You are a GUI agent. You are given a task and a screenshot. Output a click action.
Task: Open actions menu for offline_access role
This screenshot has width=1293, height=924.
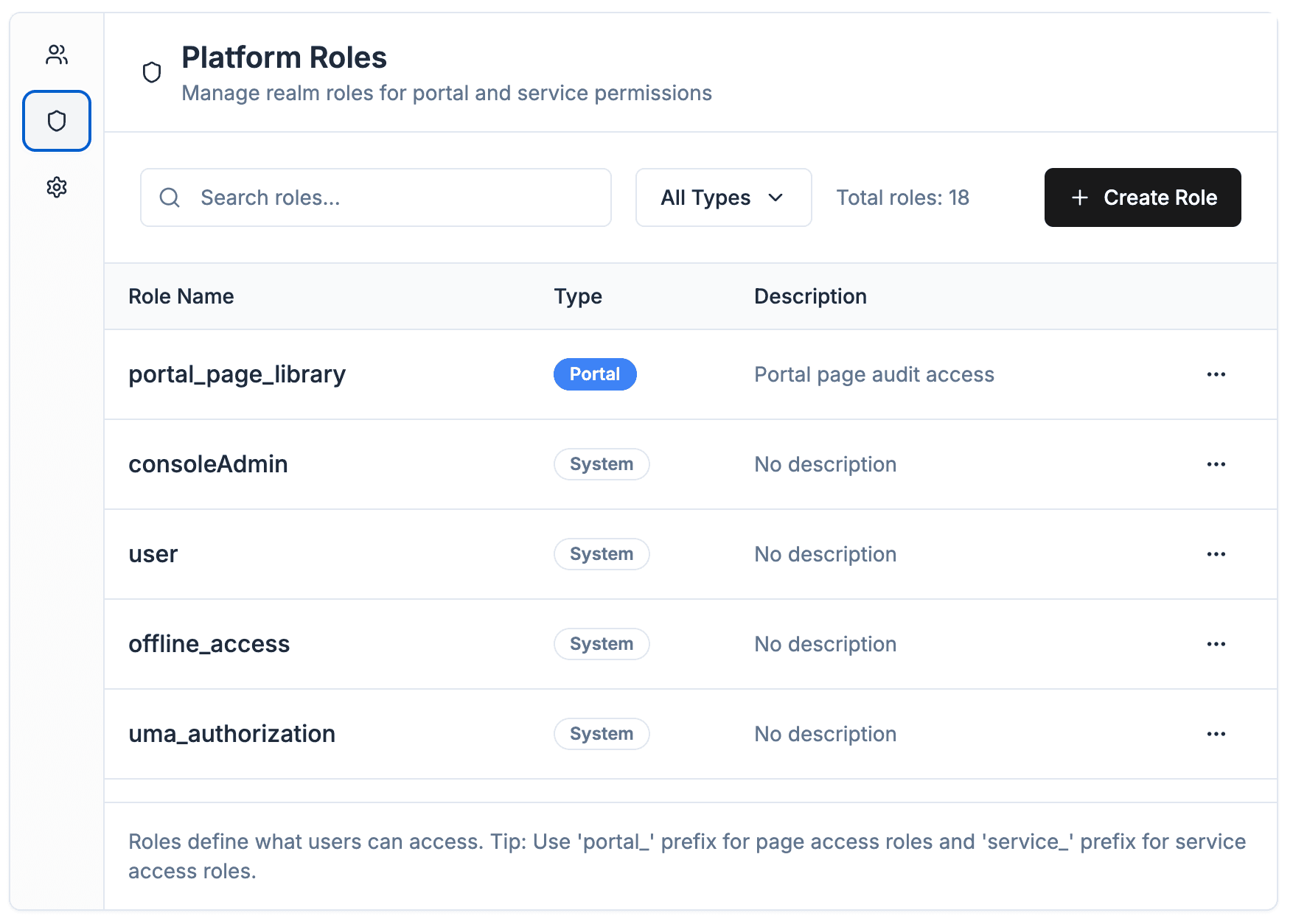tap(1216, 644)
